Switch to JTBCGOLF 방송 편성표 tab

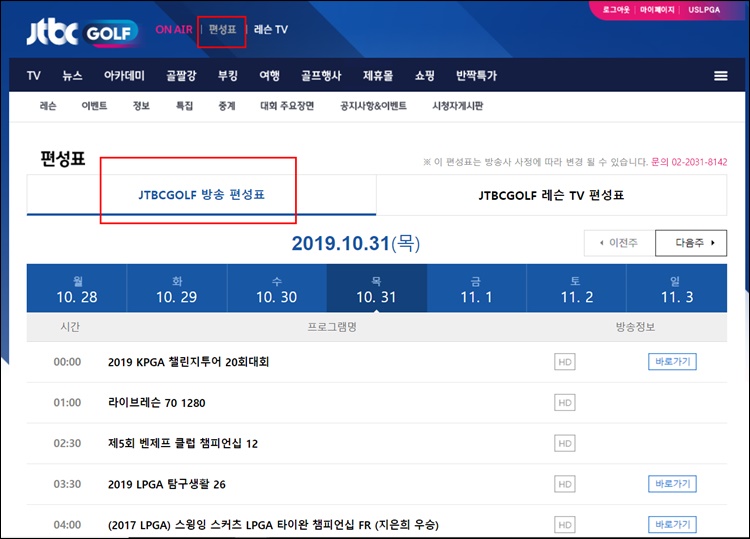[x=201, y=195]
